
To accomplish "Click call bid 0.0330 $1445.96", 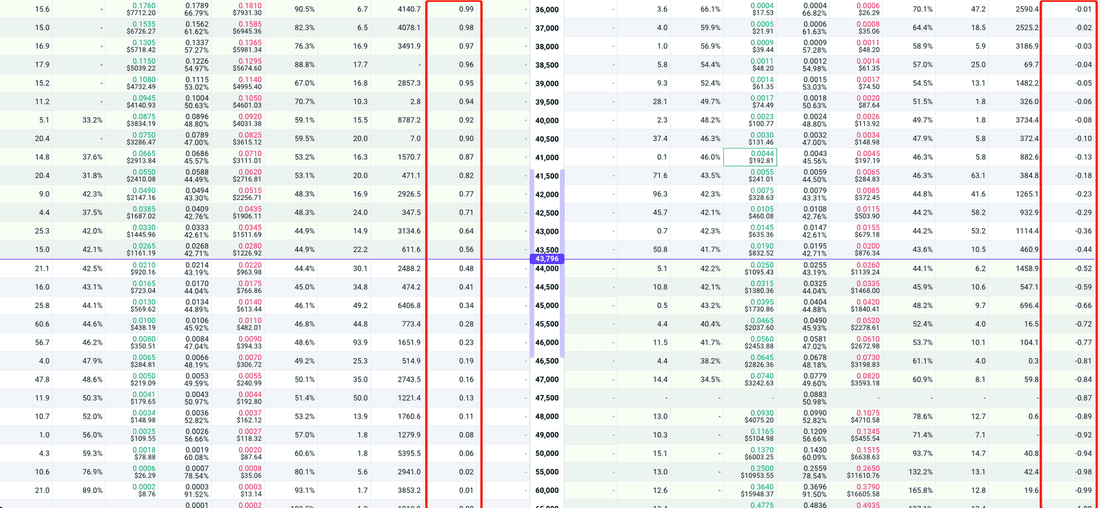I will [x=140, y=231].
